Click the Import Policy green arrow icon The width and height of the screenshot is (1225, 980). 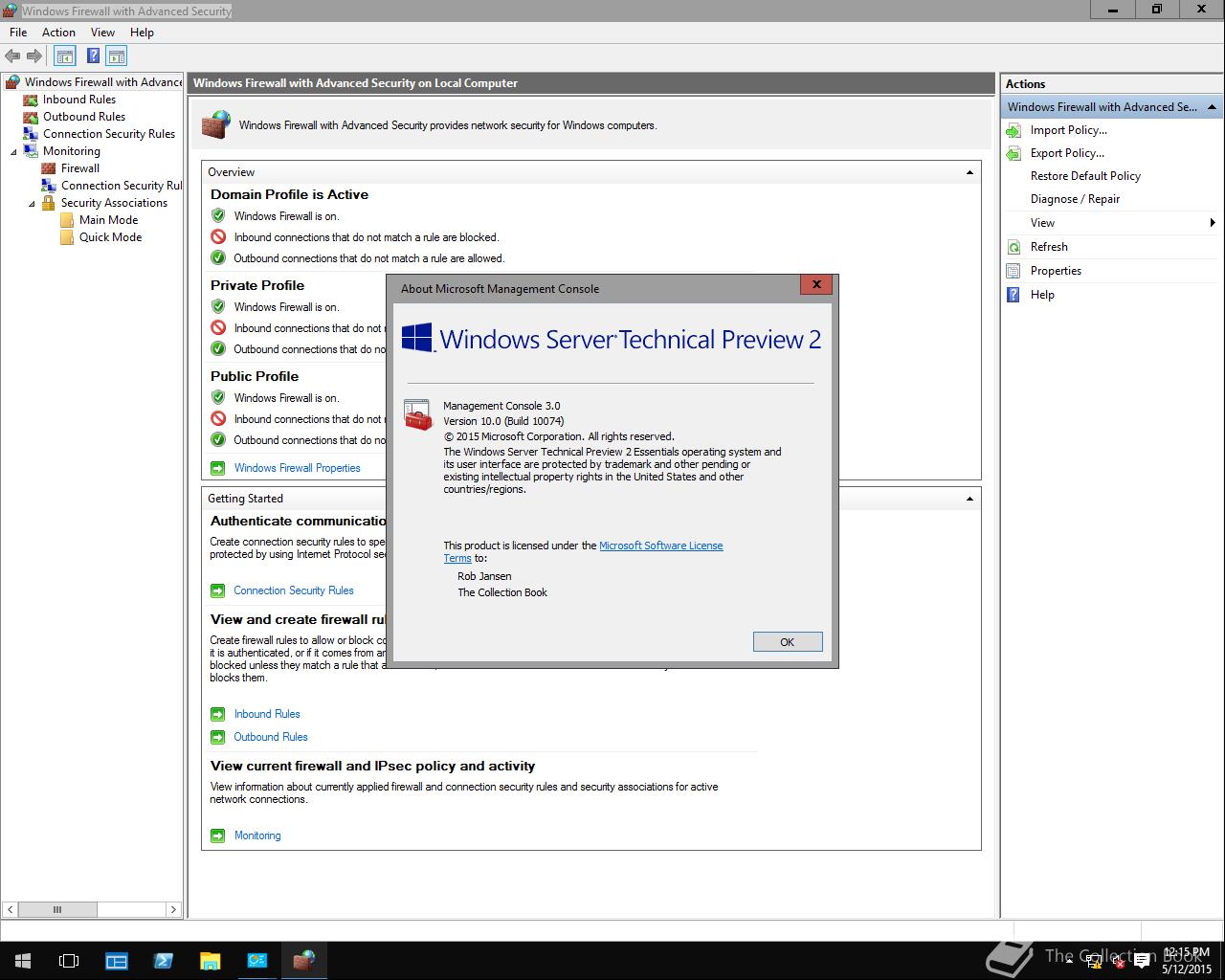[1013, 130]
